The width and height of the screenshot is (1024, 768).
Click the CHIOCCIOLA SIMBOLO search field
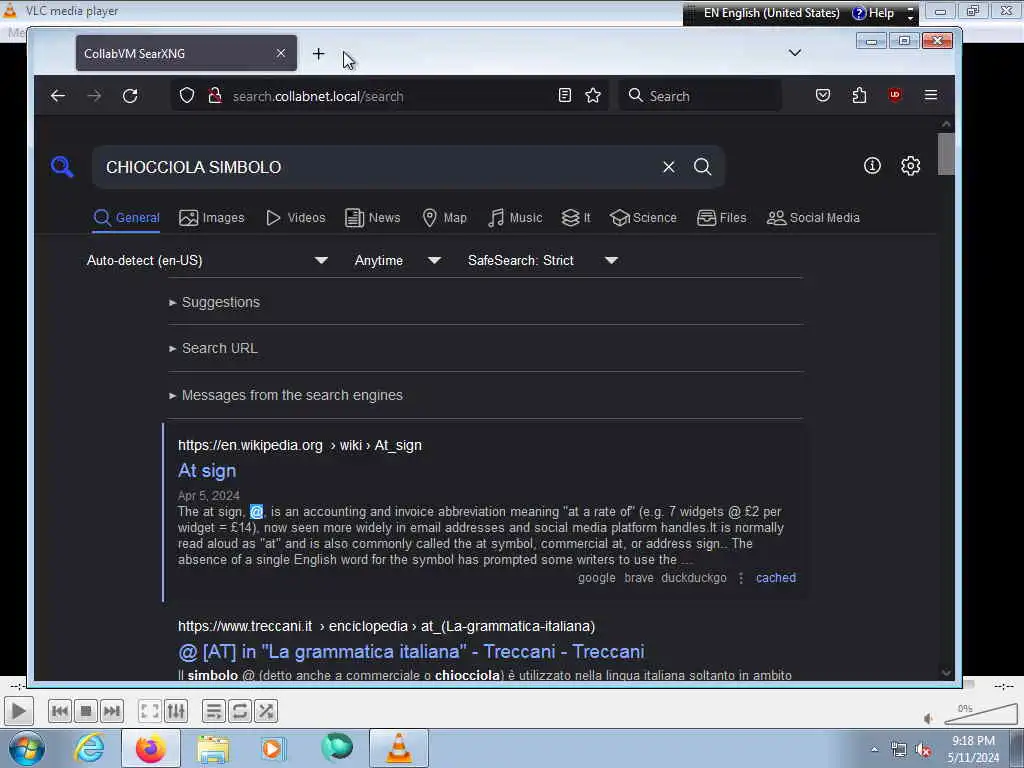[x=379, y=167]
